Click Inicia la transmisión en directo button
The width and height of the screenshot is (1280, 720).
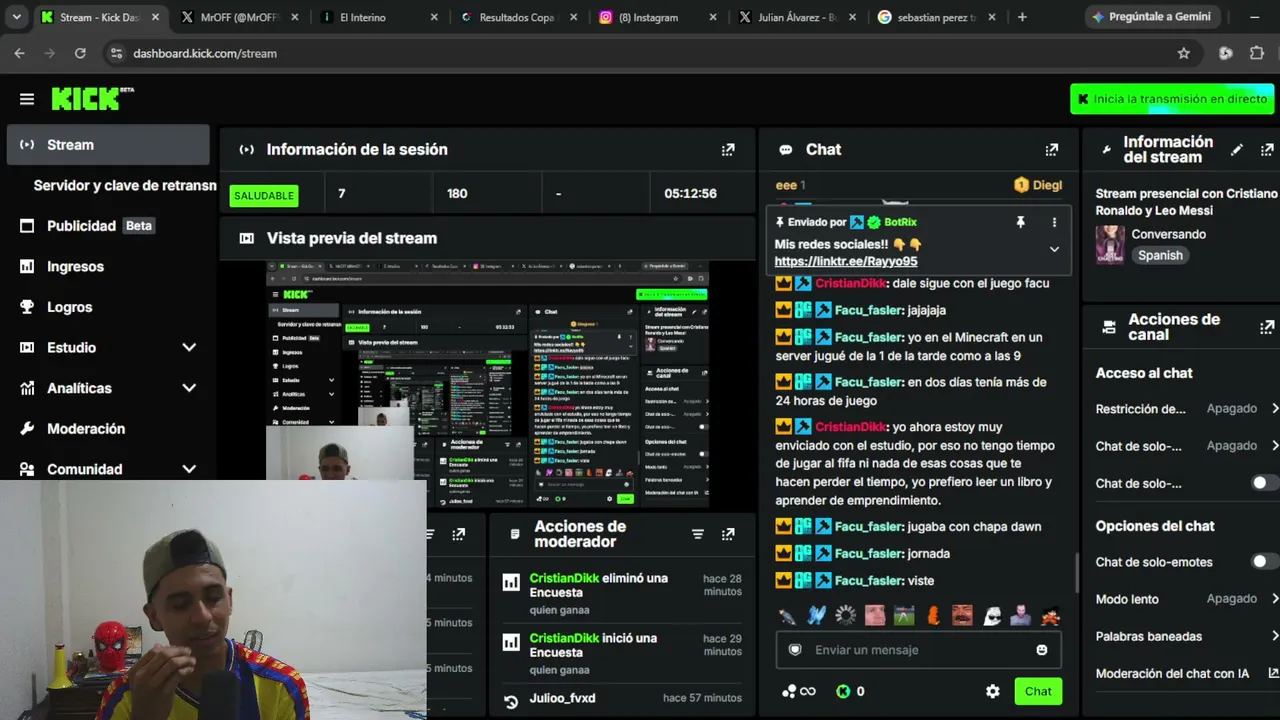pos(1172,99)
